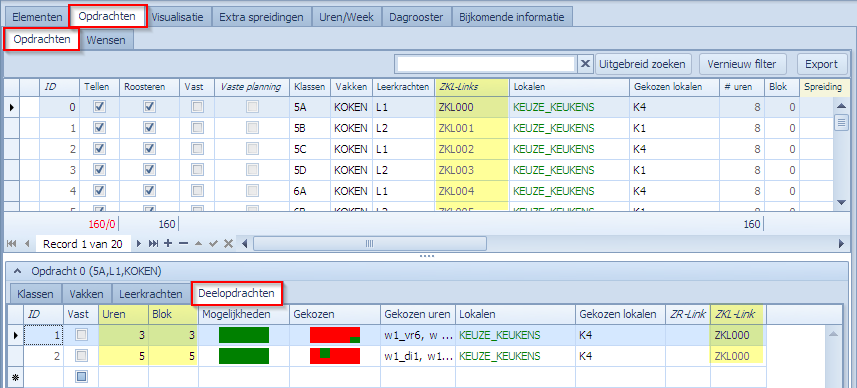Switch to the Wensen sub-tab
Viewport: 857px width, 388px height.
point(106,40)
